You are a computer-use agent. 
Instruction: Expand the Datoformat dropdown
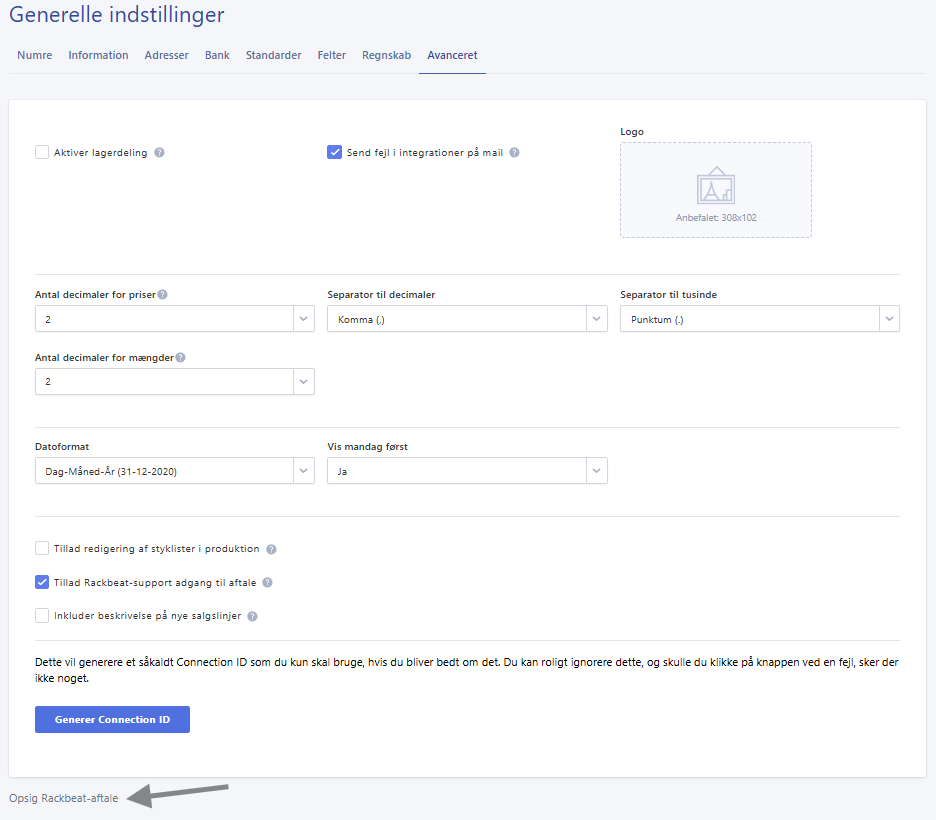174,471
